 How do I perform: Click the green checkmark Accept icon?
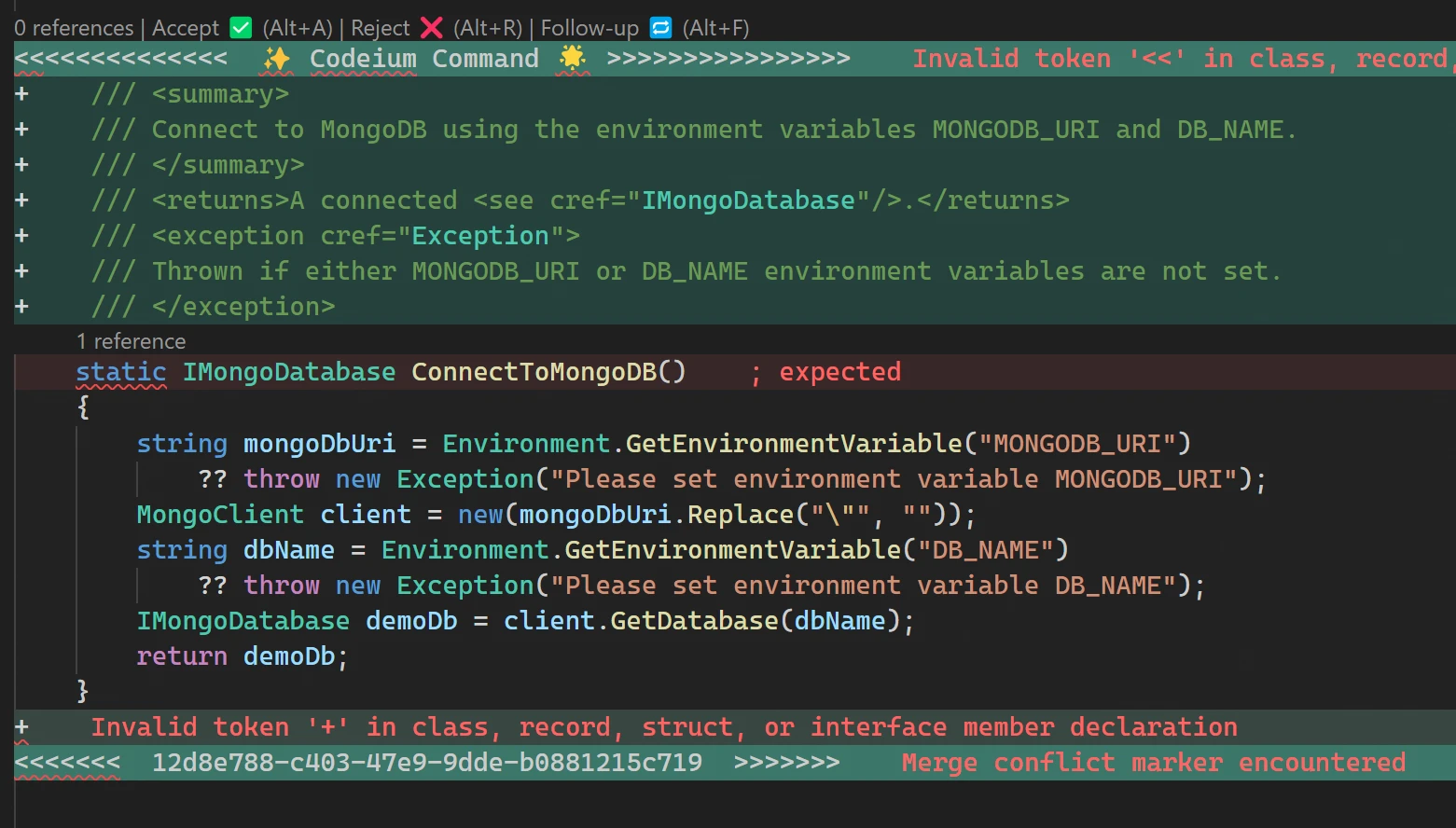click(241, 28)
